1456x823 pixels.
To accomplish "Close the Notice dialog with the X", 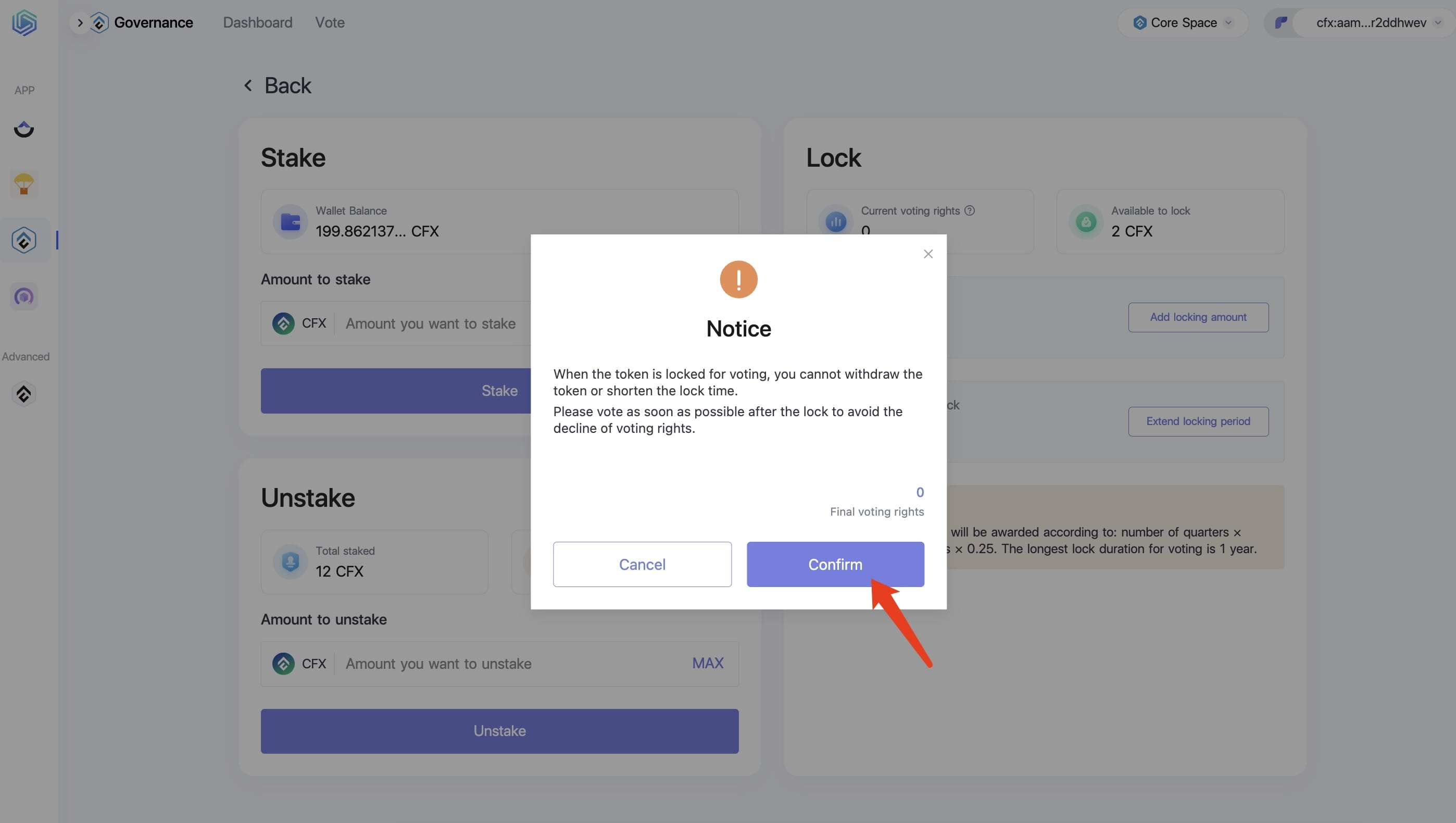I will [x=928, y=254].
